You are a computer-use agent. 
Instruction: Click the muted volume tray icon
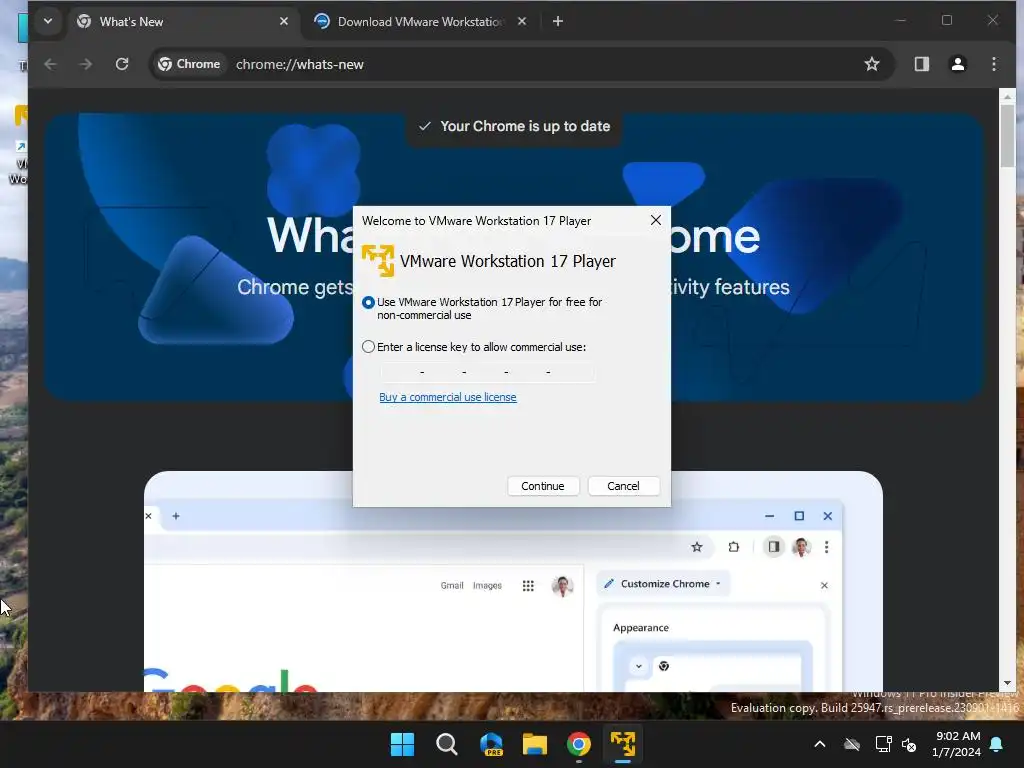click(x=909, y=744)
